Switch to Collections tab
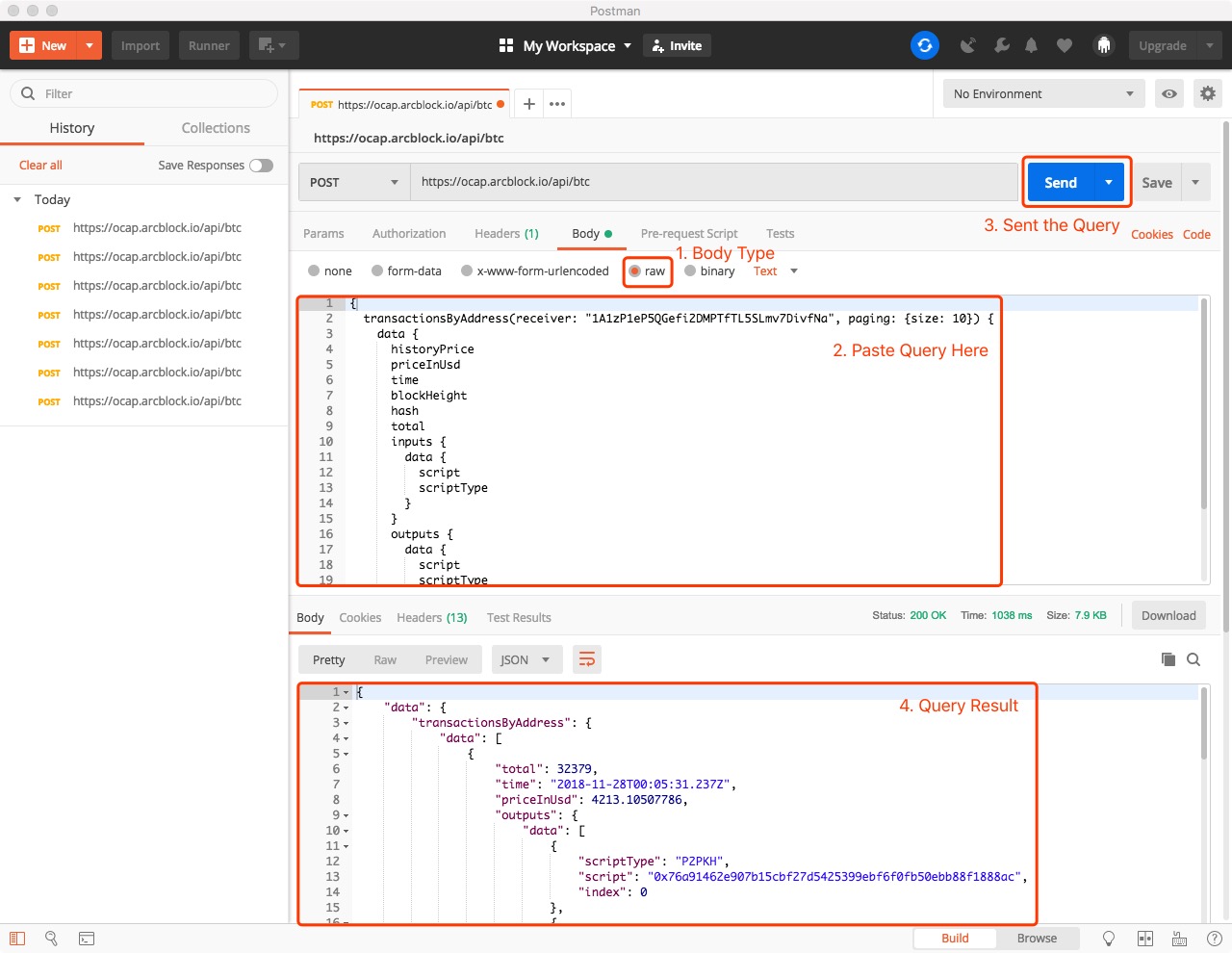The image size is (1232, 953). point(216,128)
